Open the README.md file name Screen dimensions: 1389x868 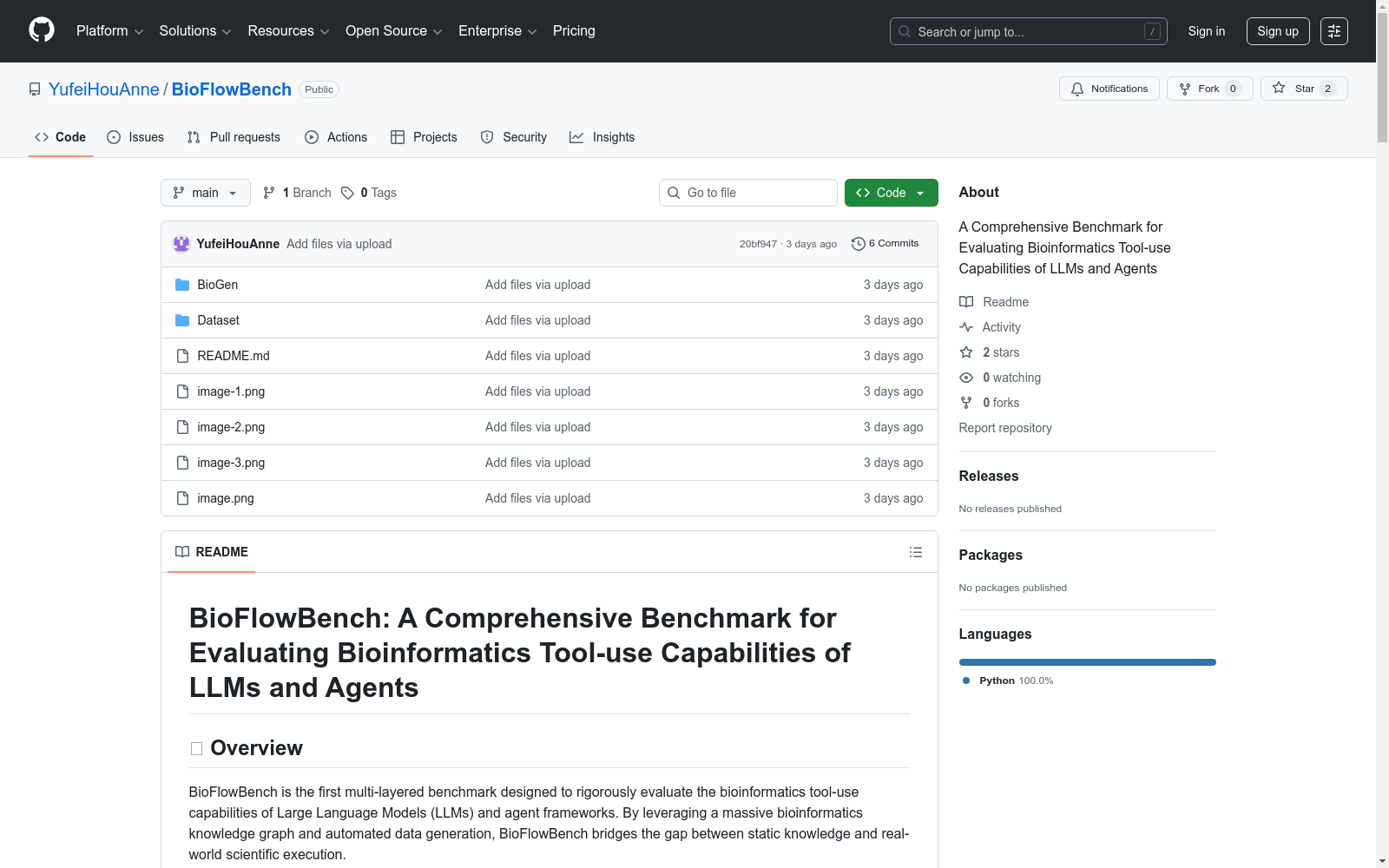234,356
